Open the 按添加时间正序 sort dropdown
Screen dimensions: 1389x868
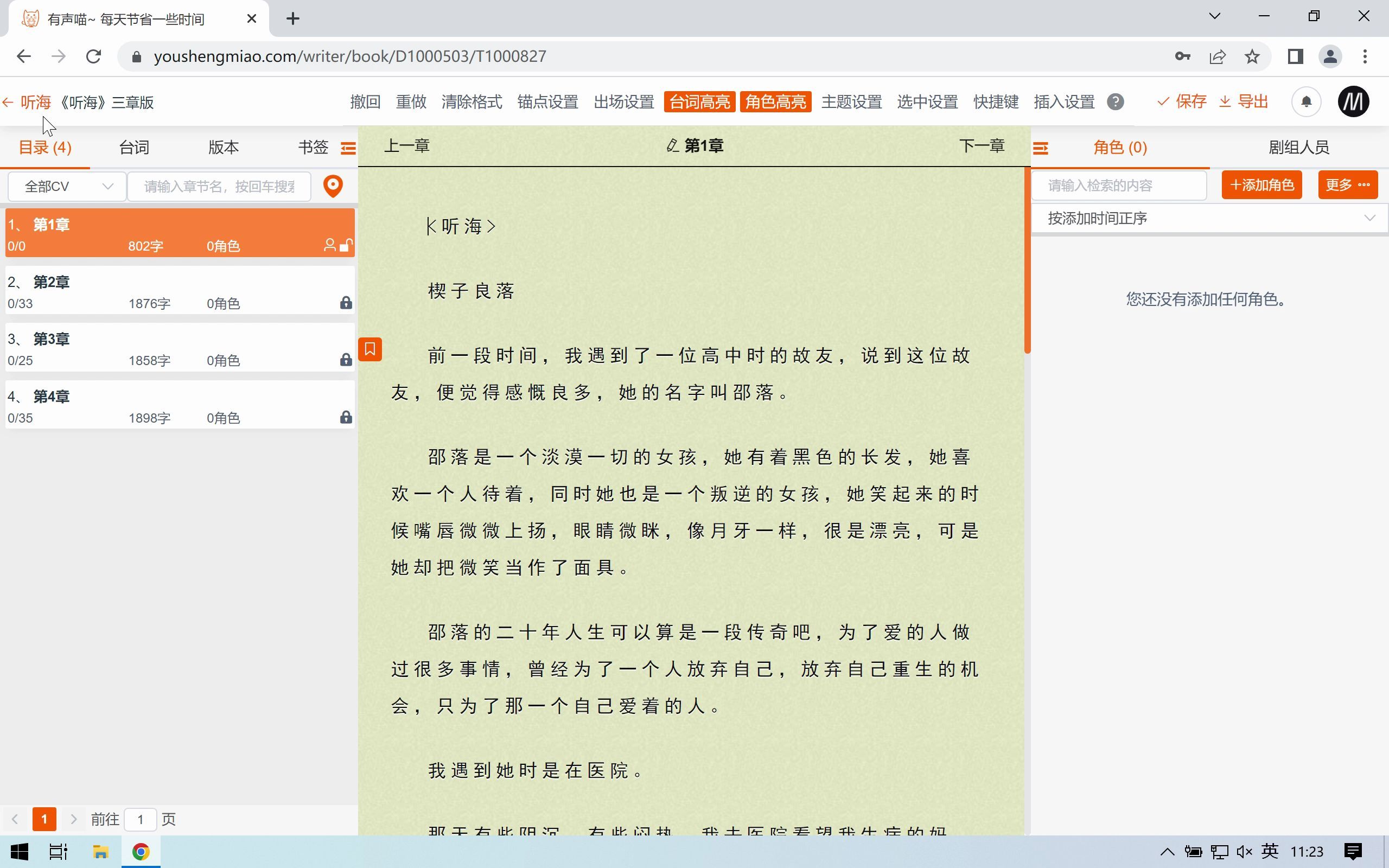tap(1209, 219)
